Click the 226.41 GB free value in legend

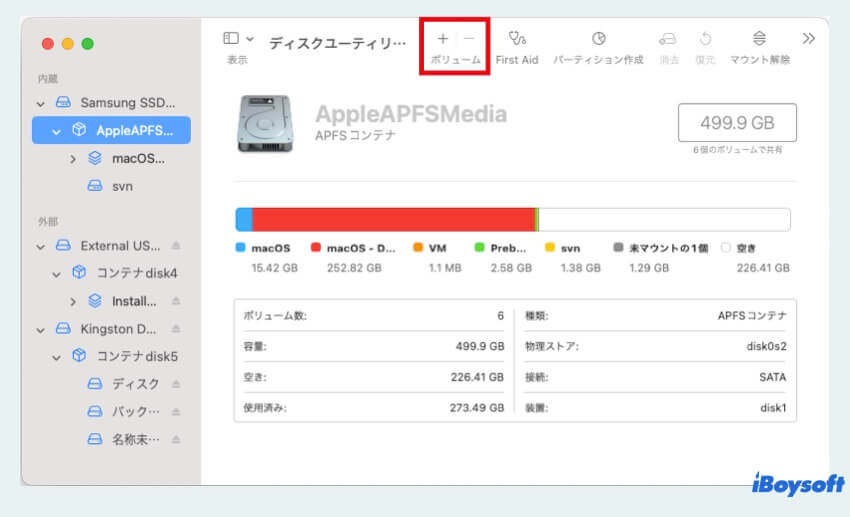click(x=763, y=268)
